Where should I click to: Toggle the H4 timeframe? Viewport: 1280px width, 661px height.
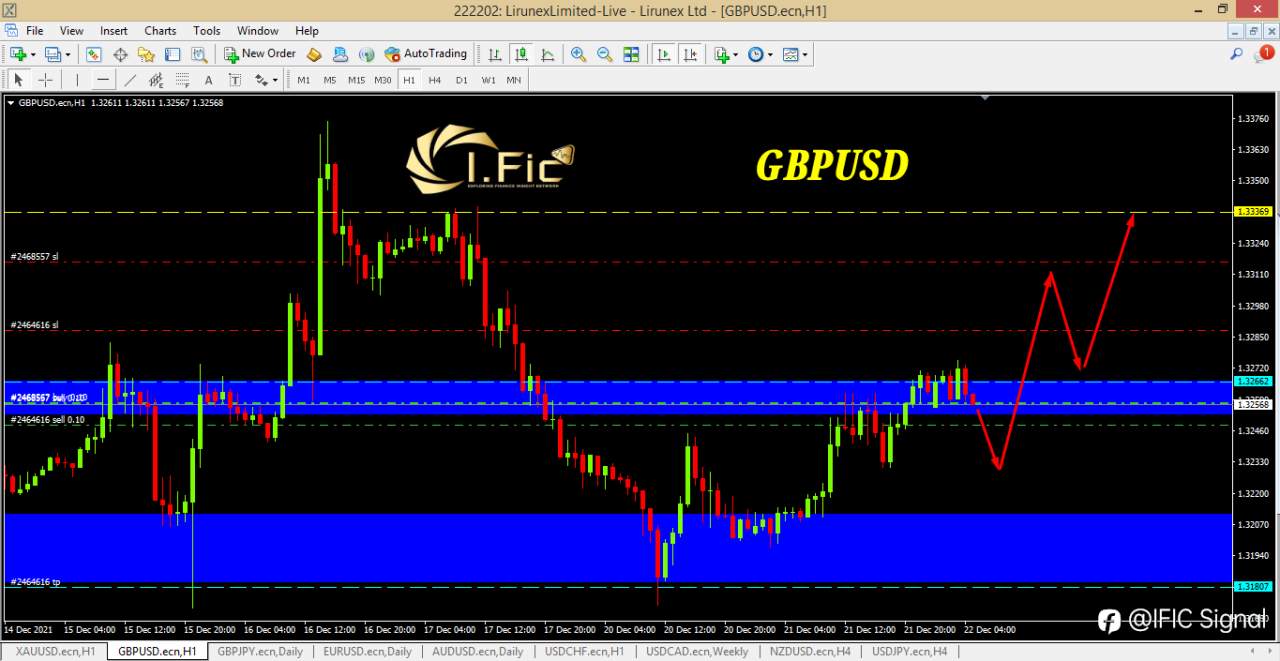435,80
